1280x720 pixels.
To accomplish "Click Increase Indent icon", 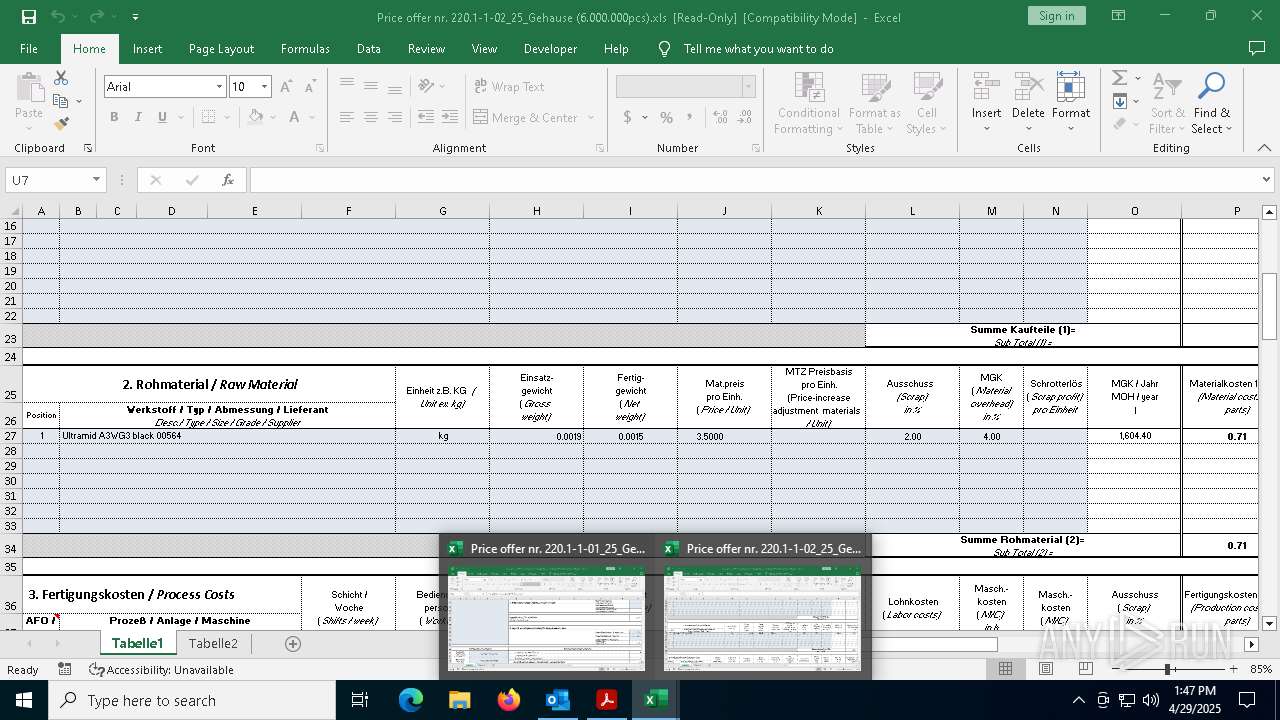I will click(x=449, y=117).
